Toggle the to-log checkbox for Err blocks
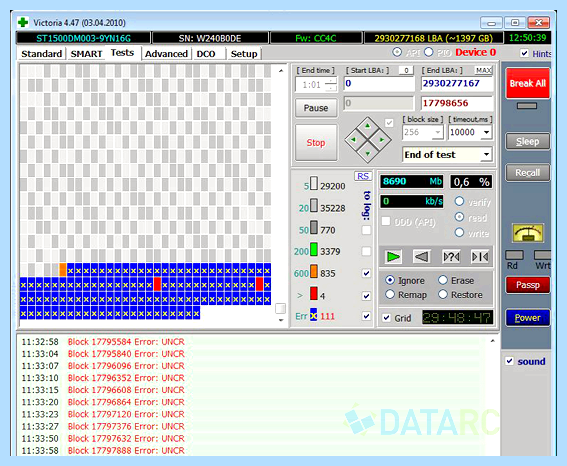Screen dimensions: 567x466 [x=366, y=316]
